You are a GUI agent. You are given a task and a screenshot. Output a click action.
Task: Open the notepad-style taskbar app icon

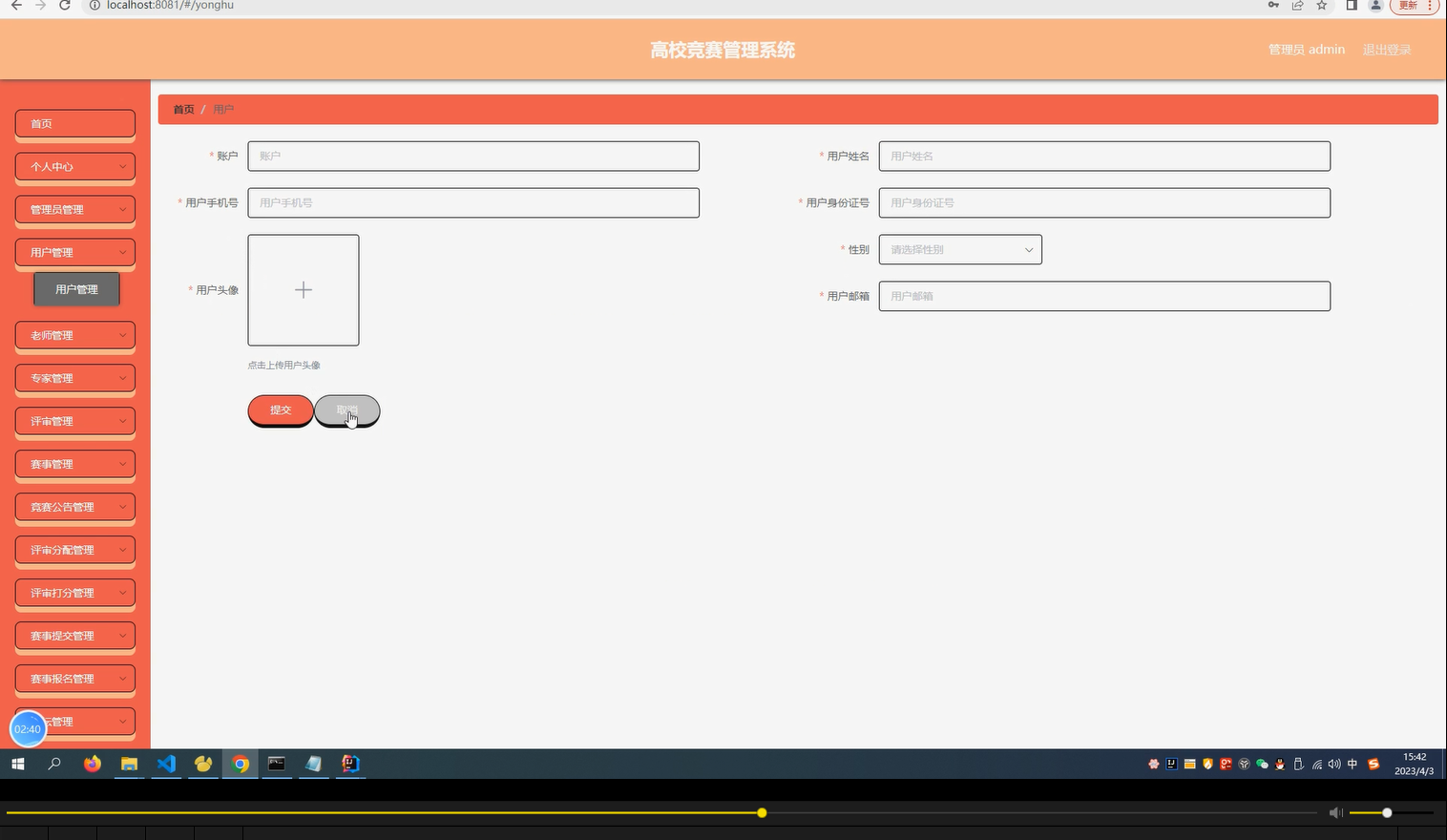pos(314,764)
